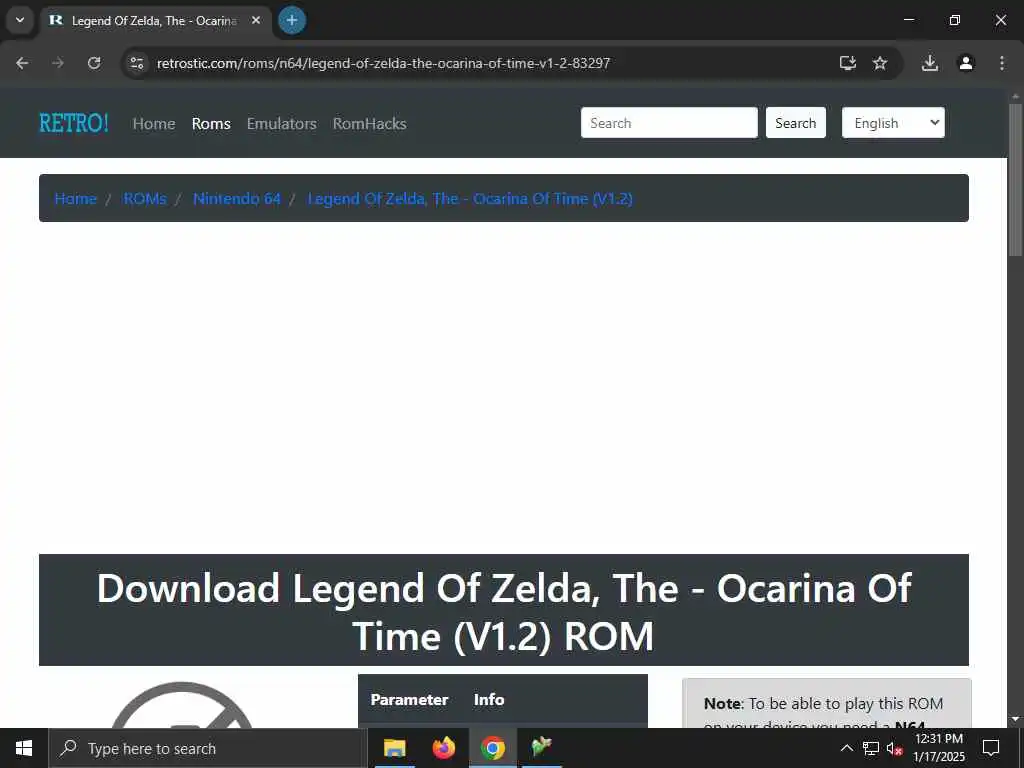
Task: Click 'Download Legend Of Zelda' page heading
Action: pos(504,611)
